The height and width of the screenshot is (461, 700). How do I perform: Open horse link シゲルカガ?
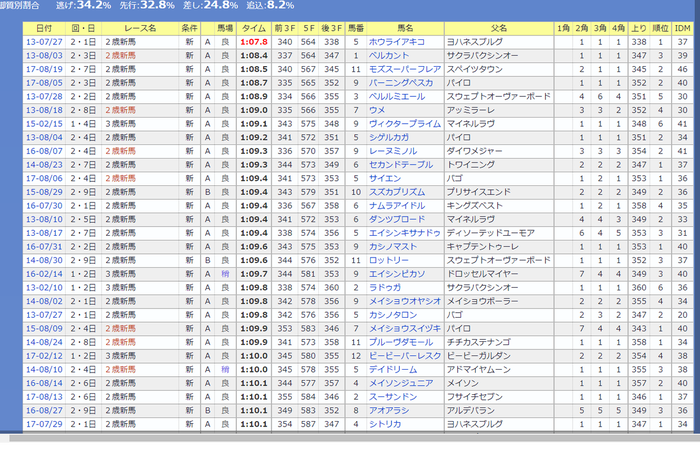point(388,137)
